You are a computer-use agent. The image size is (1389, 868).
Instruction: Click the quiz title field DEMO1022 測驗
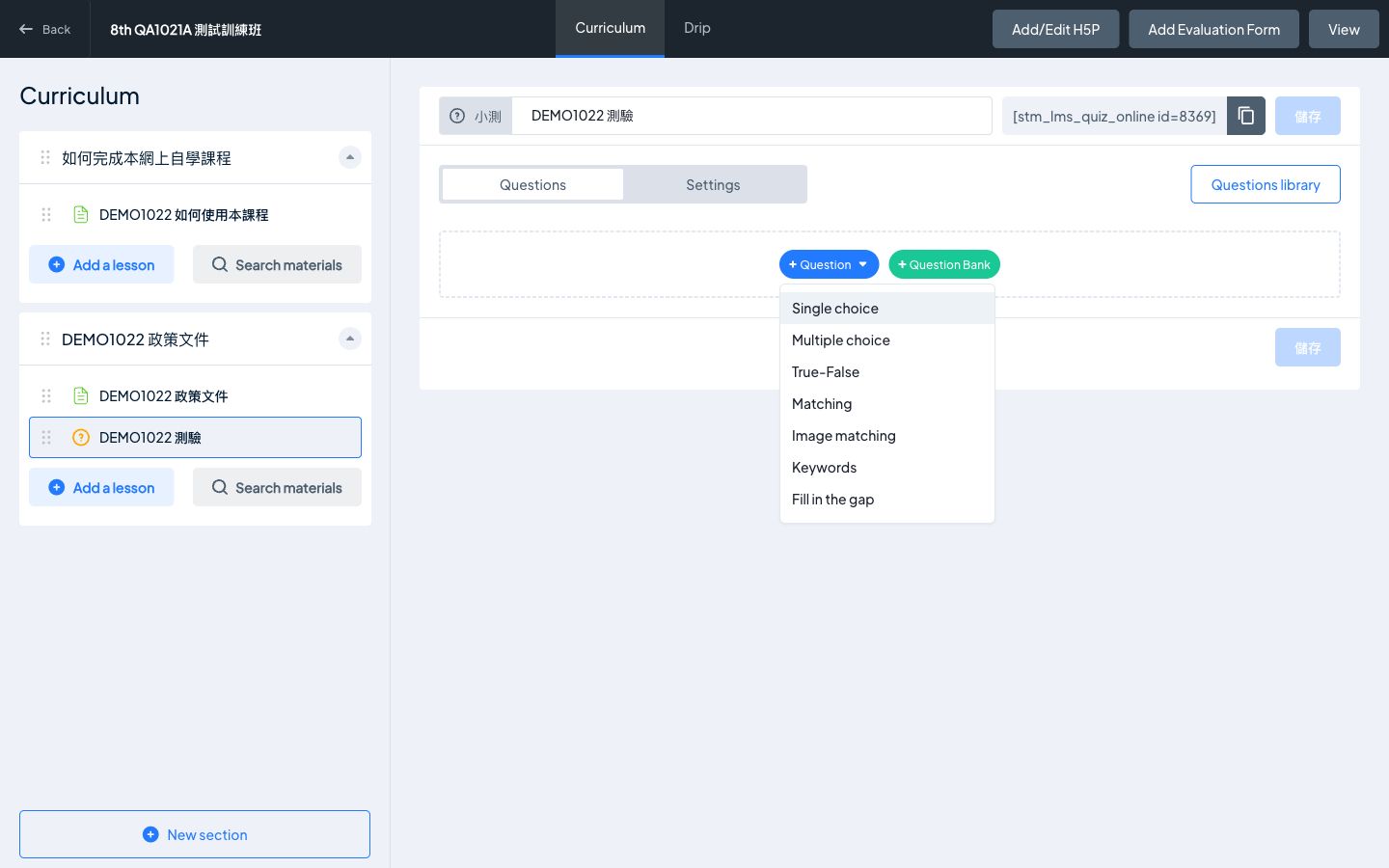(x=751, y=116)
